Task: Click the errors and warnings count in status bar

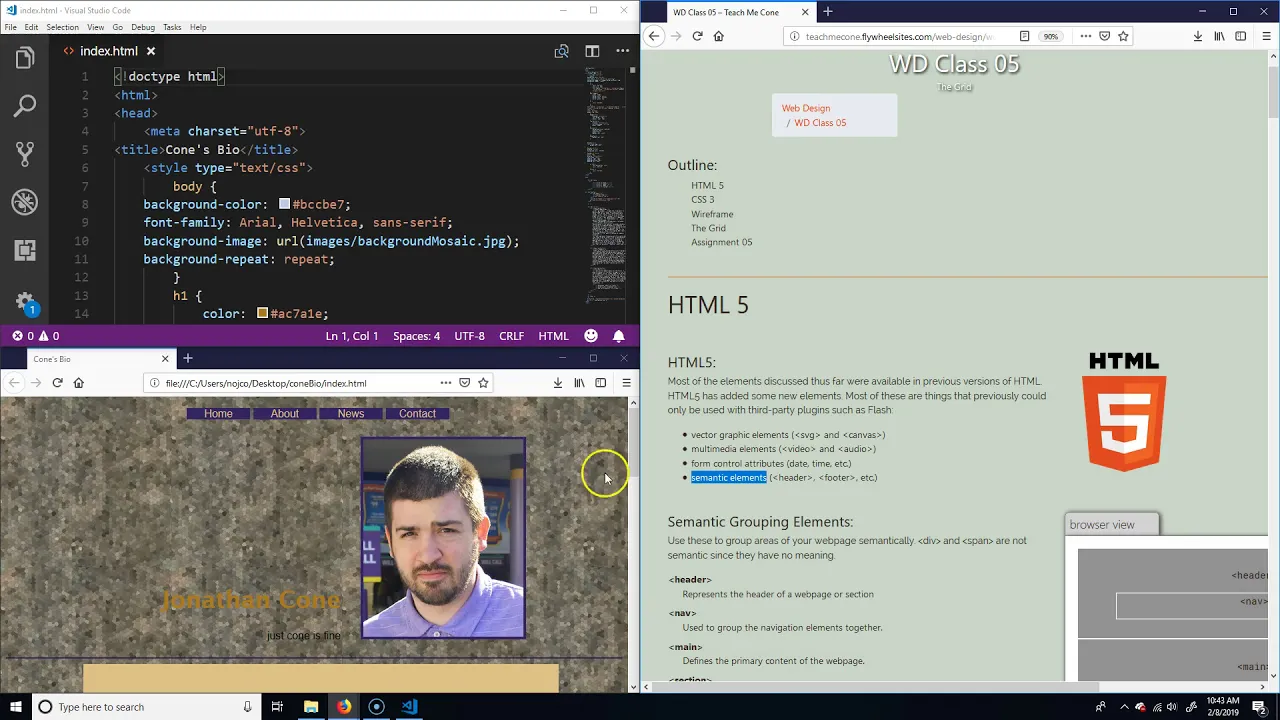Action: click(x=35, y=336)
